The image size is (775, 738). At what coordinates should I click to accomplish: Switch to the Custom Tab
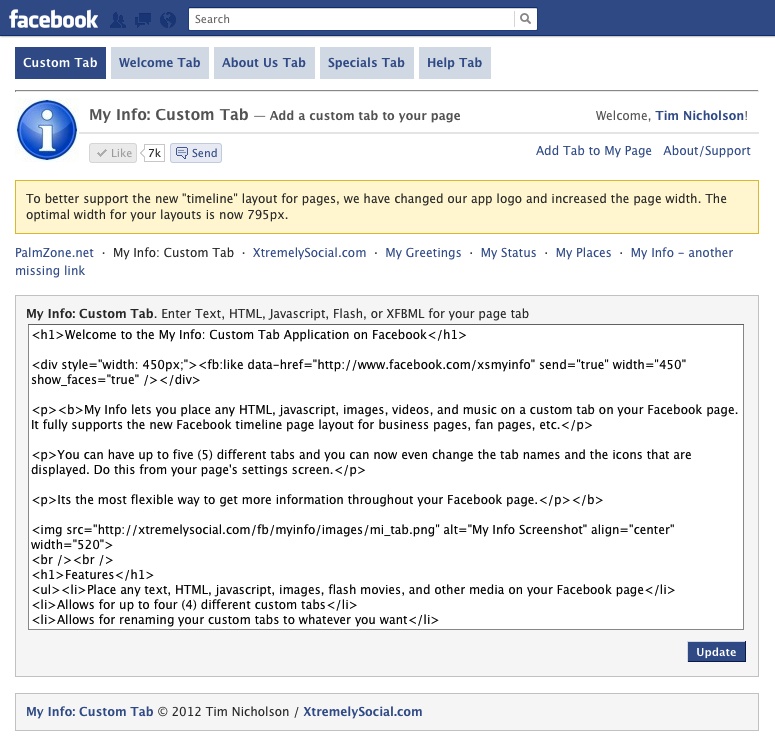coord(60,63)
